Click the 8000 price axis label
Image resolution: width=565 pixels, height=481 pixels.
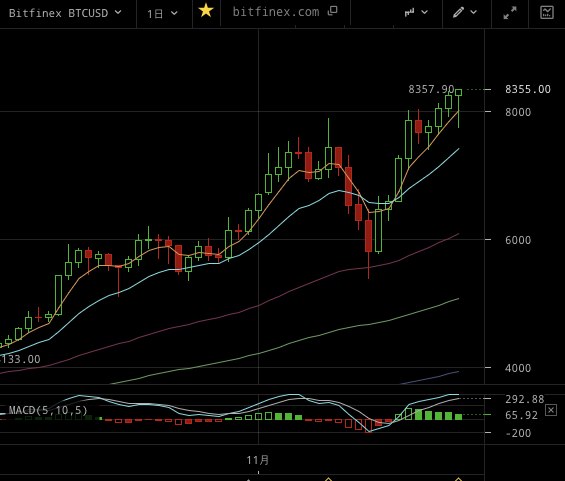pyautogui.click(x=518, y=112)
